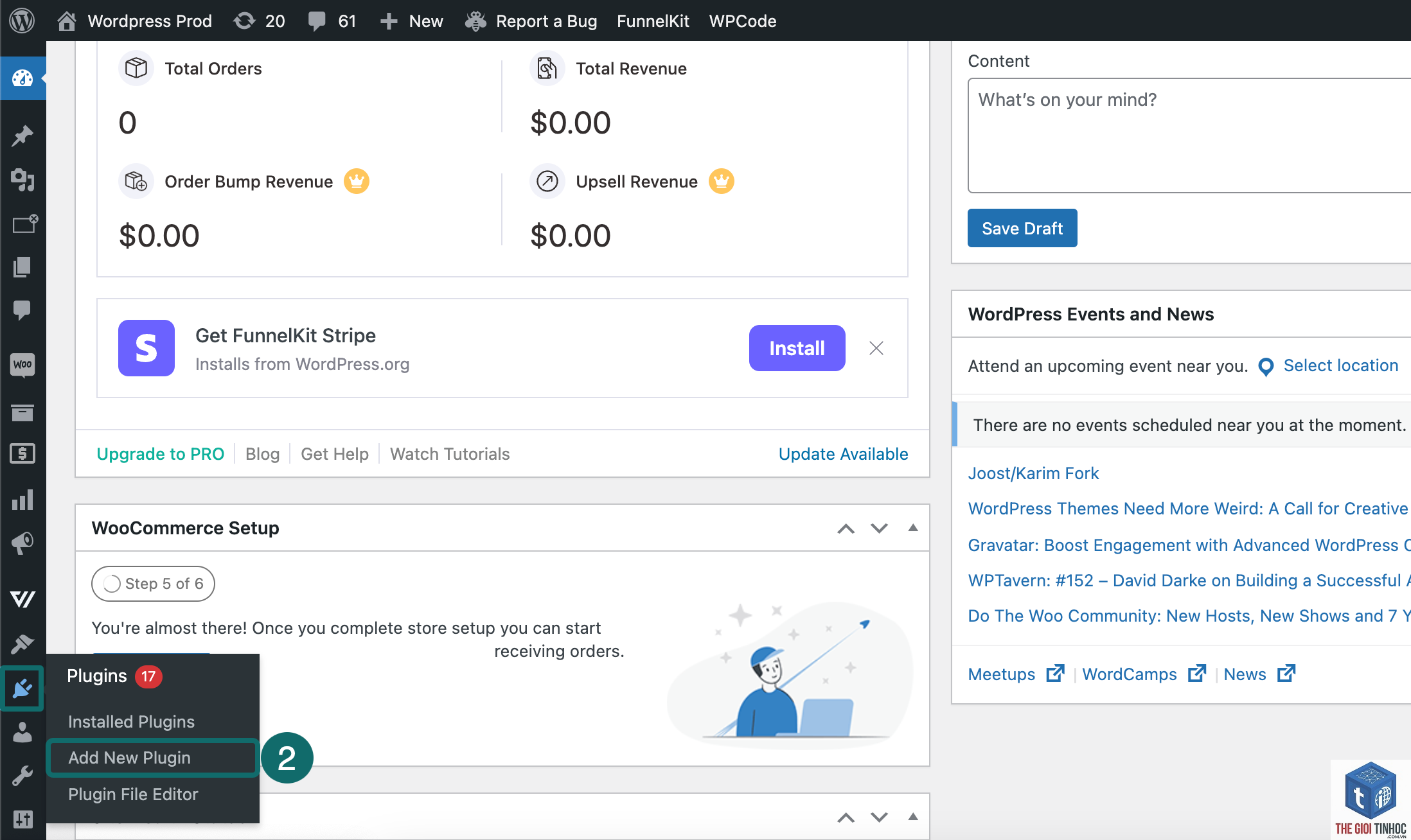Collapse the WooCommerce Setup panel
Image resolution: width=1411 pixels, height=840 pixels.
tap(913, 528)
